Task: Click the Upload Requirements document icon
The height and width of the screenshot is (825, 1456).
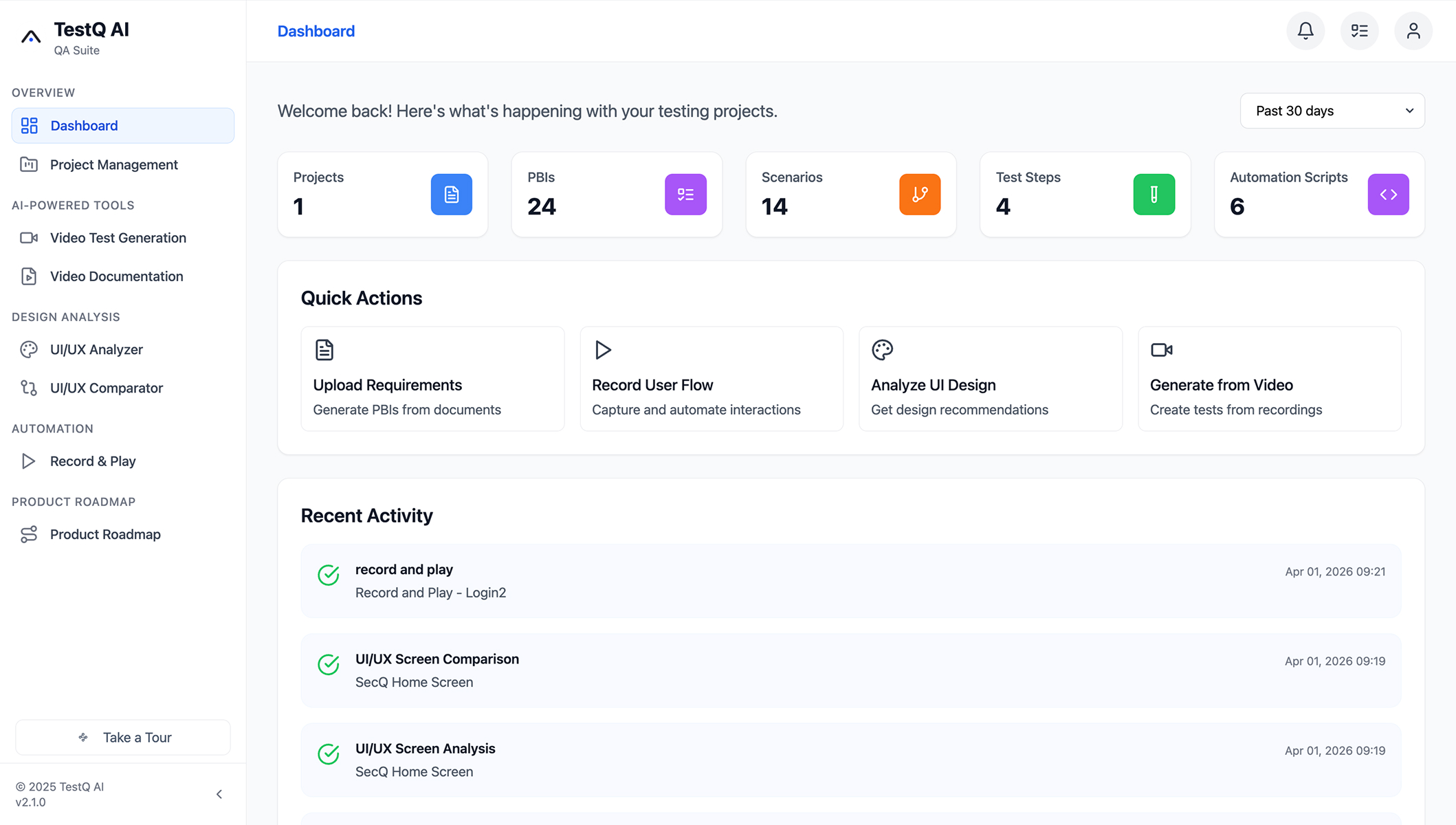Action: coord(324,350)
